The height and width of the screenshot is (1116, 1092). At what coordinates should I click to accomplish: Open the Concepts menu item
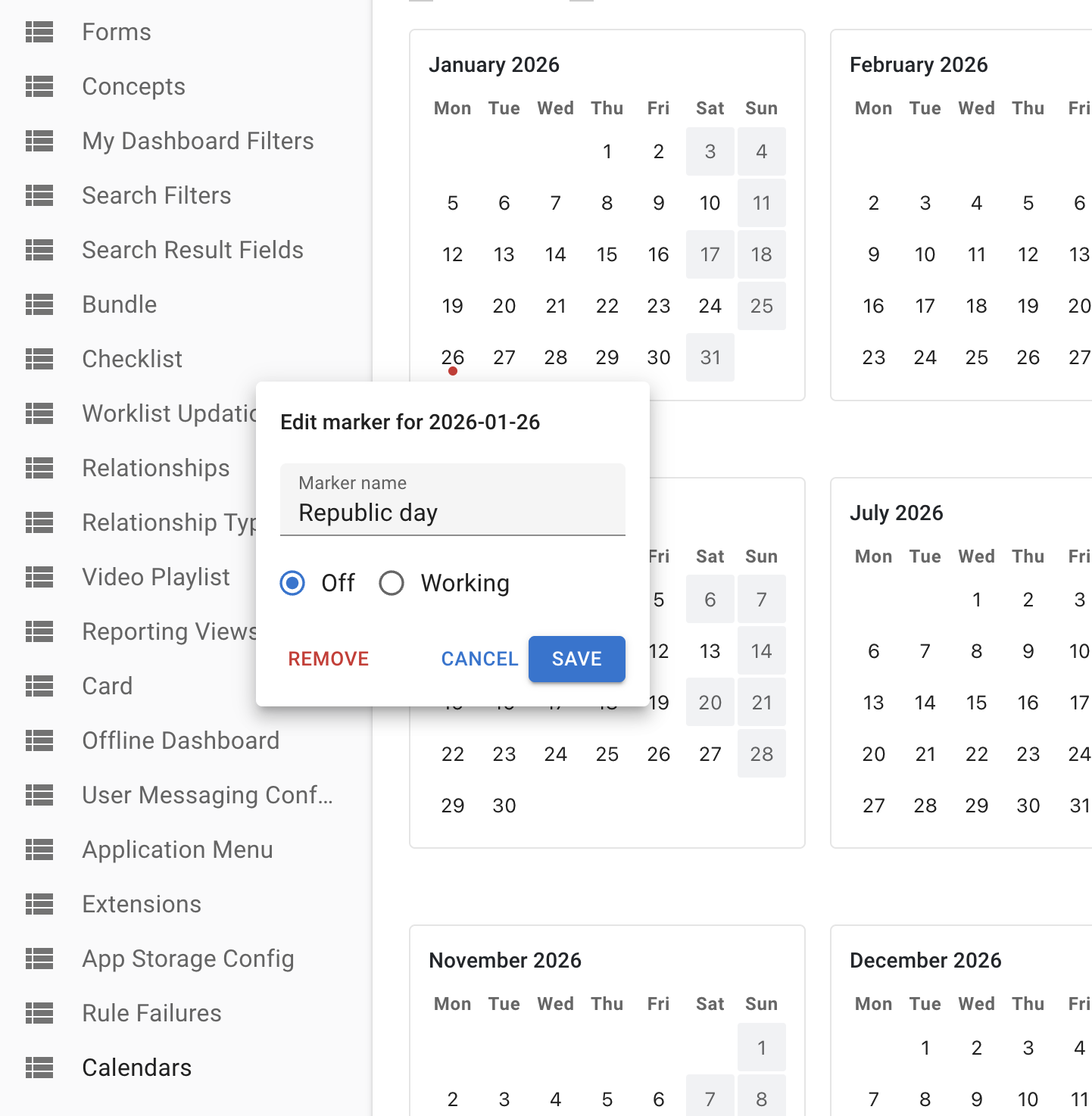pos(134,86)
